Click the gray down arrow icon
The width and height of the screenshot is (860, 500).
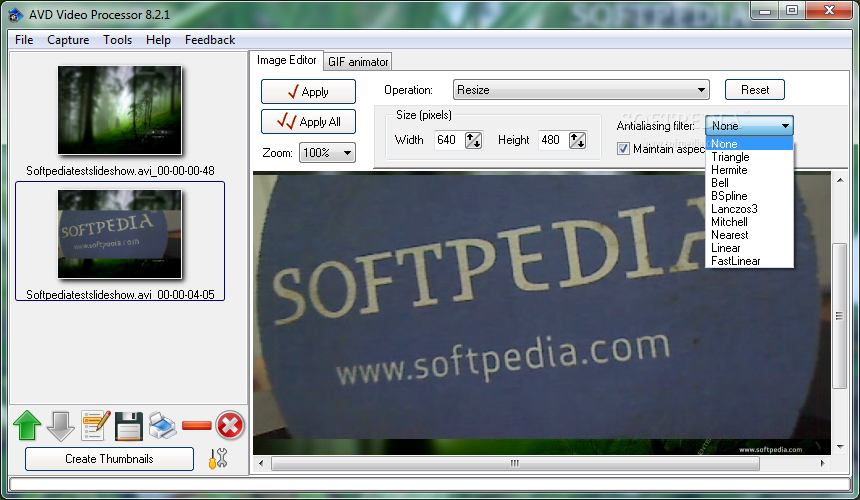pyautogui.click(x=61, y=426)
